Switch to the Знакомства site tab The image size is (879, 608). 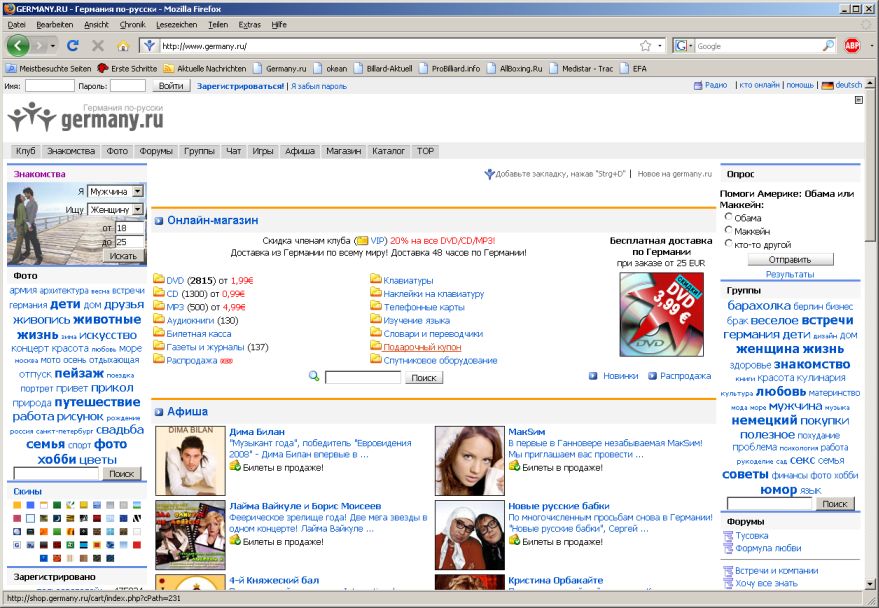[x=71, y=151]
